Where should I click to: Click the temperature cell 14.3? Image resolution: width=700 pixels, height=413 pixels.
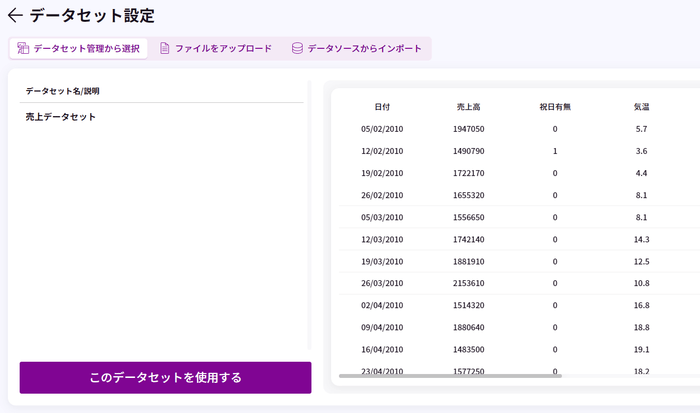pyautogui.click(x=641, y=239)
